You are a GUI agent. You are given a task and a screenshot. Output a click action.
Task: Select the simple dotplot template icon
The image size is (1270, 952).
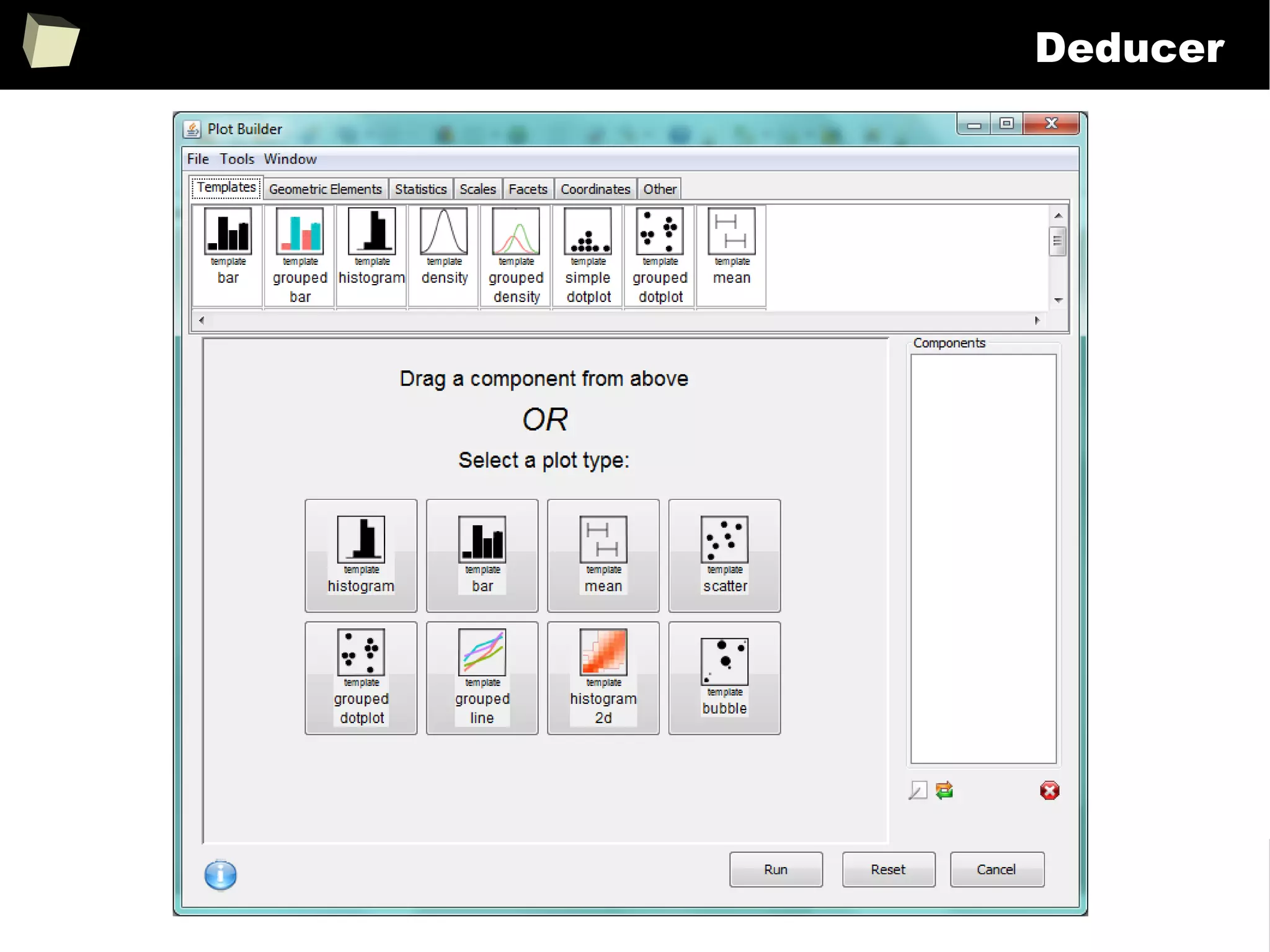click(x=588, y=255)
